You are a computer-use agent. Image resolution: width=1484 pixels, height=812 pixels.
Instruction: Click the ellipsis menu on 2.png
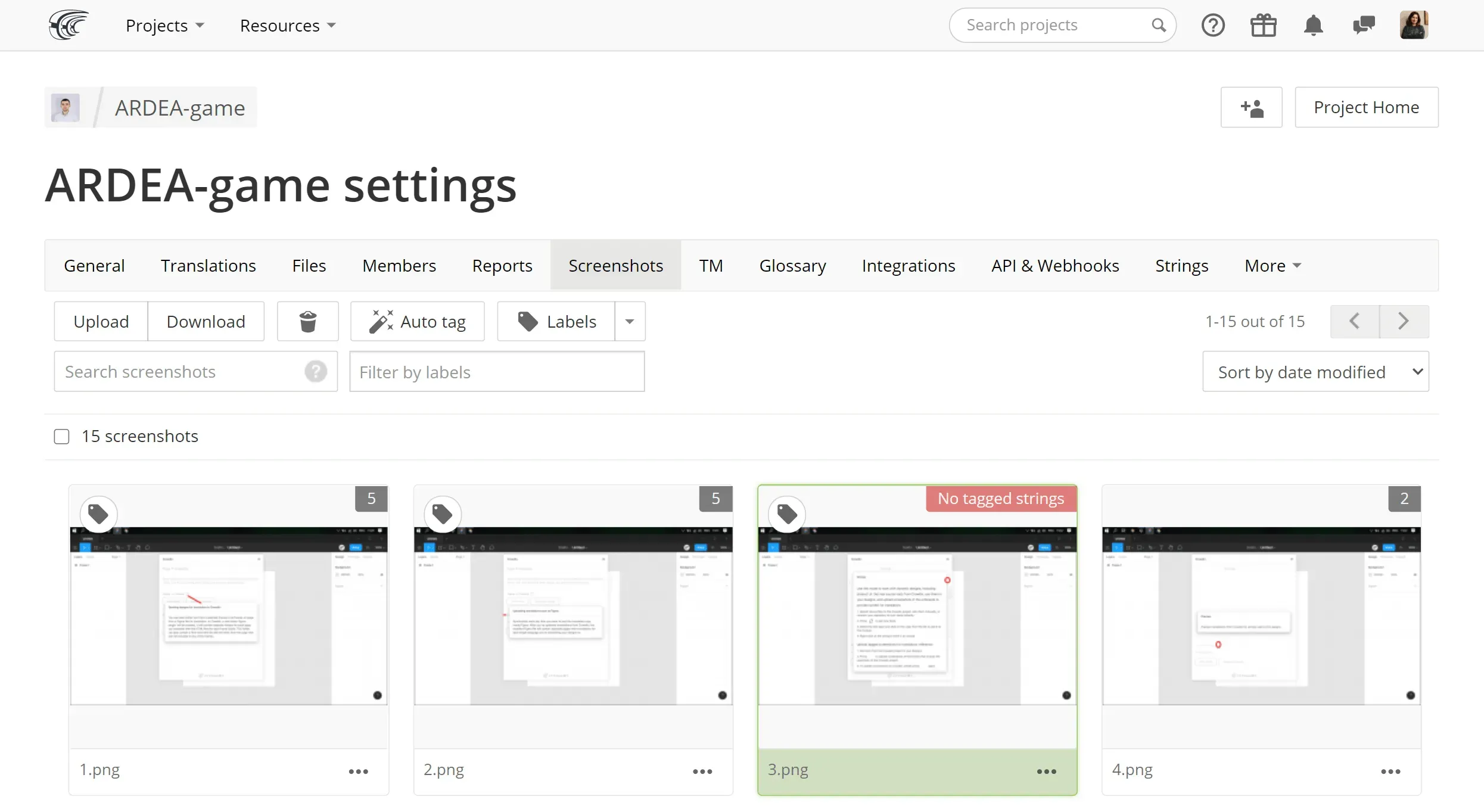(703, 770)
